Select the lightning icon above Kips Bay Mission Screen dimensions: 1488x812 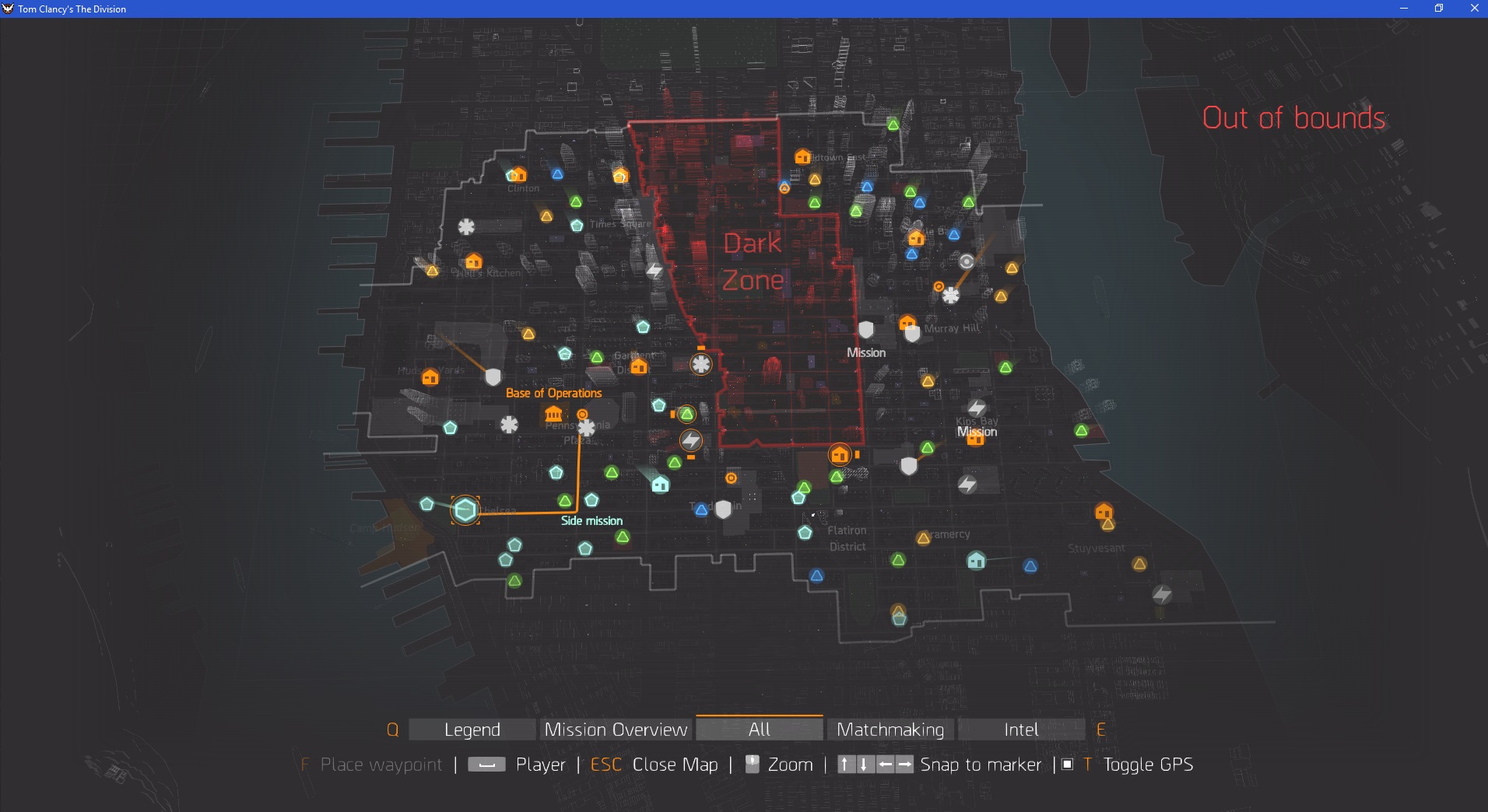pyautogui.click(x=977, y=408)
